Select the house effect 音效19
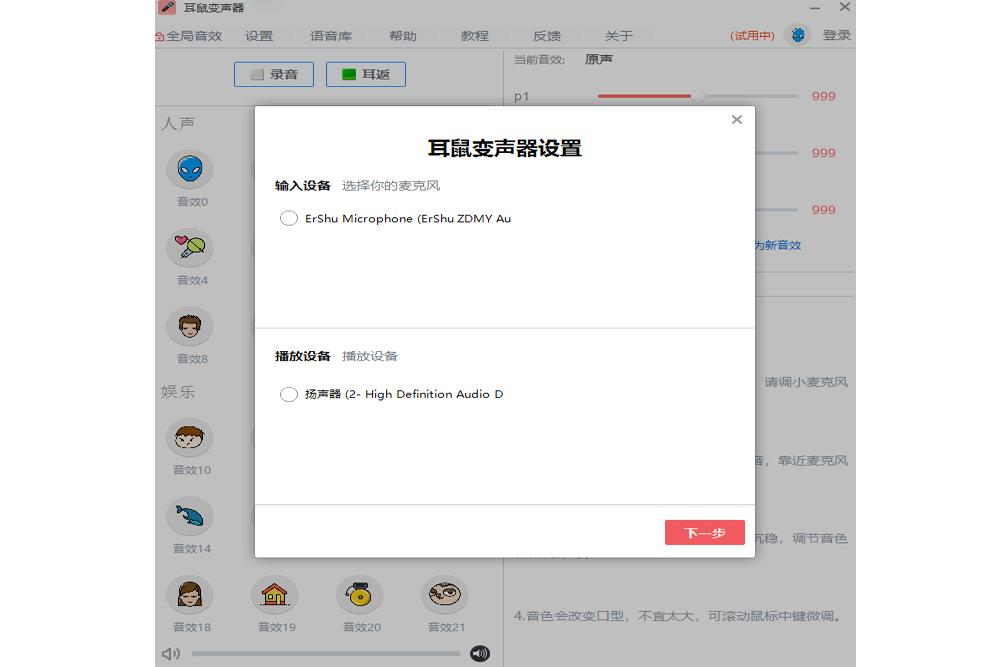This screenshot has height=667, width=1000. [x=274, y=595]
